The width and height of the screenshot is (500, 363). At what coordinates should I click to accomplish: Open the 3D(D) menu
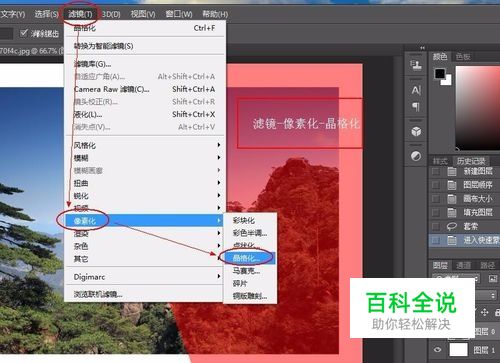tap(111, 14)
